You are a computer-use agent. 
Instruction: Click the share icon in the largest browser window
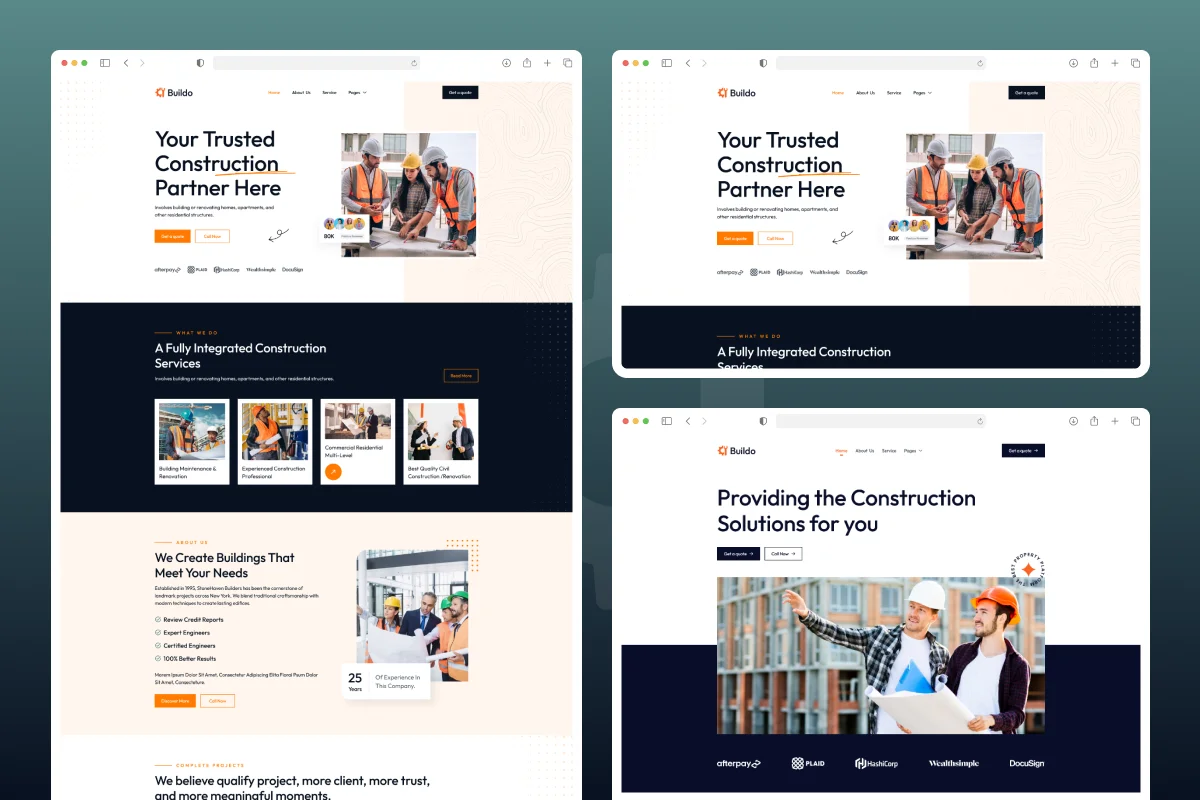(527, 63)
